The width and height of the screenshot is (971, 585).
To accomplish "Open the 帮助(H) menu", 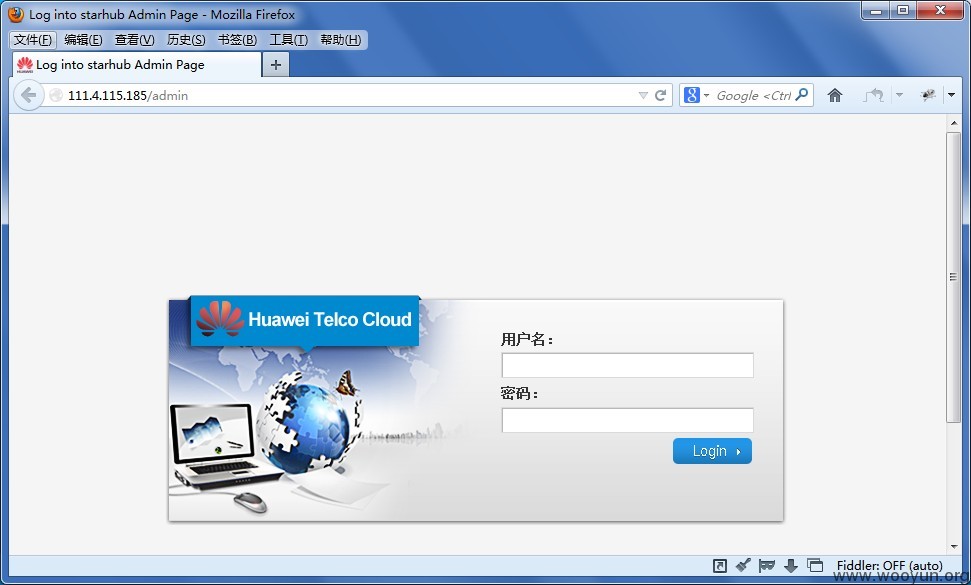I will click(341, 40).
